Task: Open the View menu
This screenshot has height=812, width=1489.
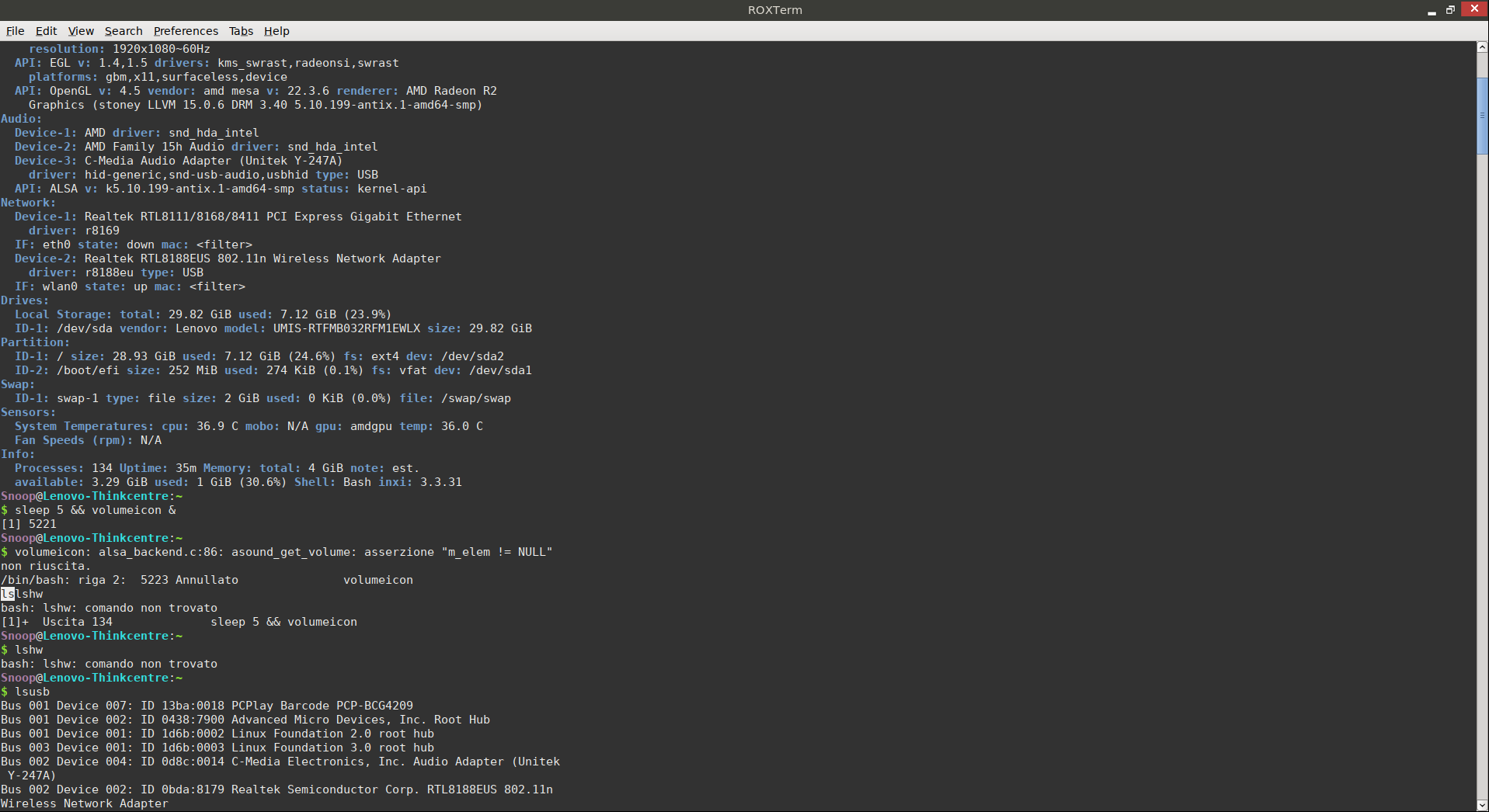Action: pos(81,31)
